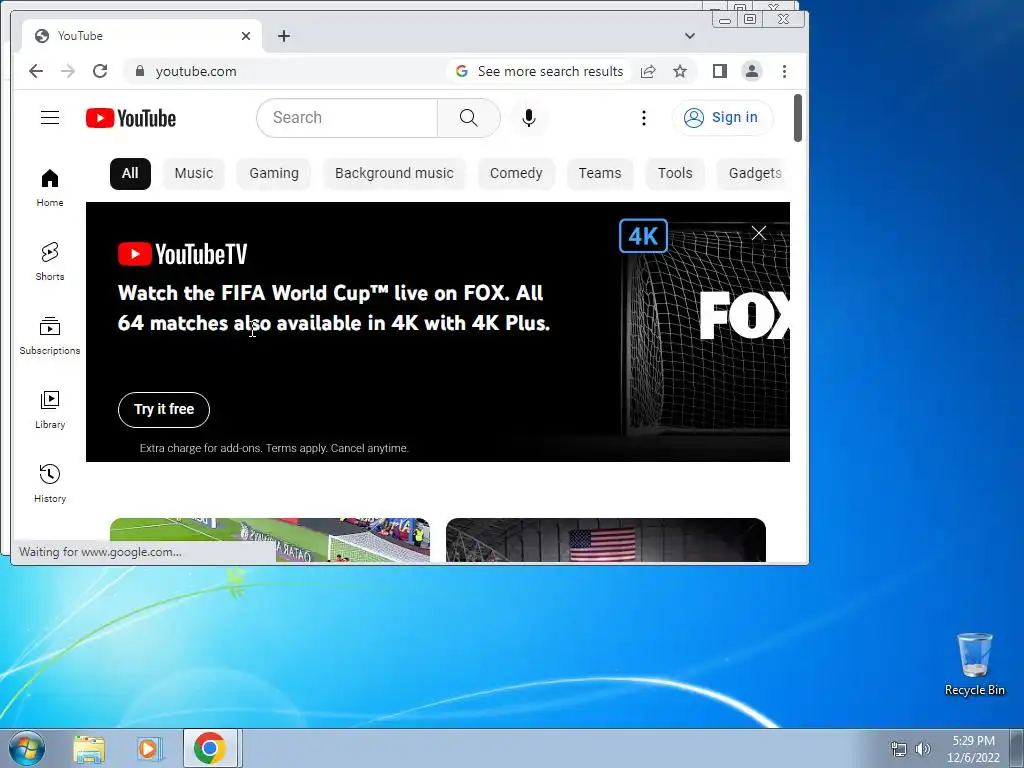The width and height of the screenshot is (1024, 768).
Task: Click the YouTube logo
Action: tap(131, 118)
